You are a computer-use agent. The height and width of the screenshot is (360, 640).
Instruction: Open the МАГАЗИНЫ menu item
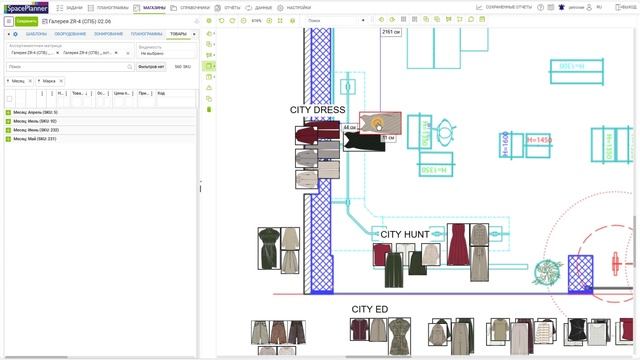coord(149,8)
